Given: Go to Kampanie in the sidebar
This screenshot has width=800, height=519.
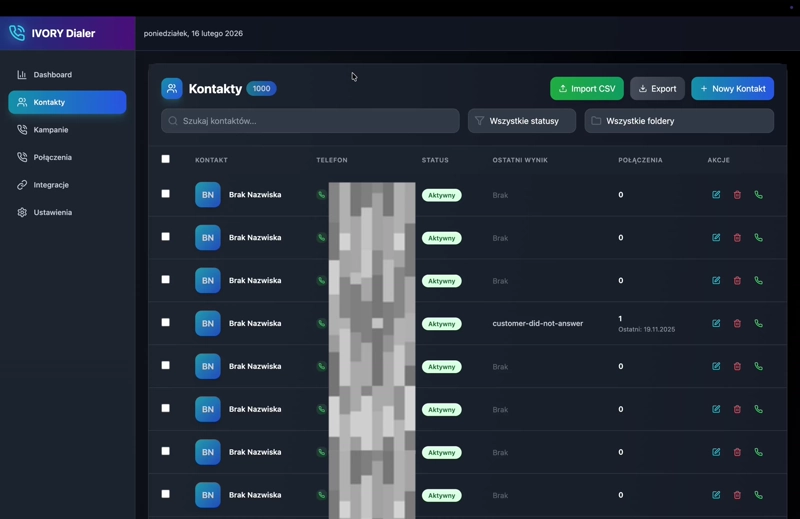Looking at the screenshot, I should click(x=51, y=130).
